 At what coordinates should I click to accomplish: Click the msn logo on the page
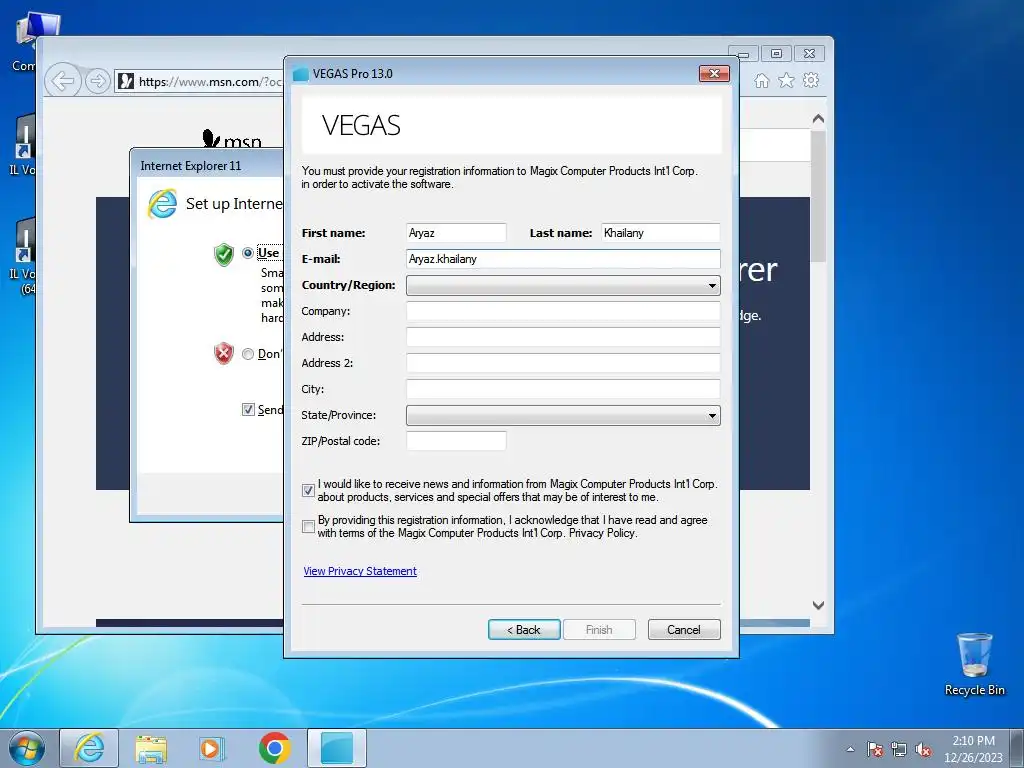[232, 139]
